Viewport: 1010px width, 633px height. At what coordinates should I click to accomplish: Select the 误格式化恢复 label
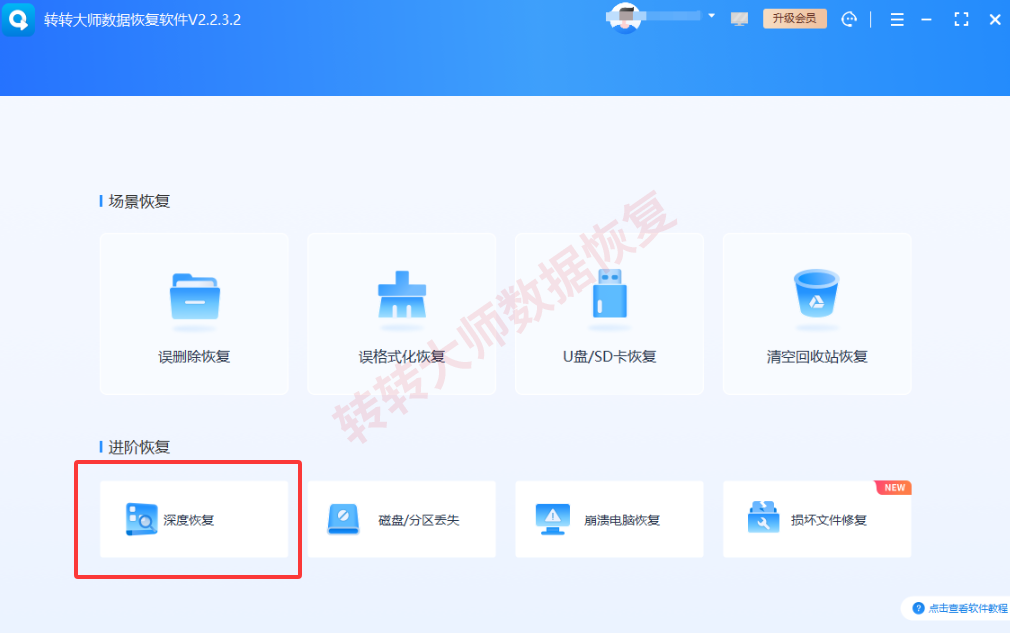(402, 357)
